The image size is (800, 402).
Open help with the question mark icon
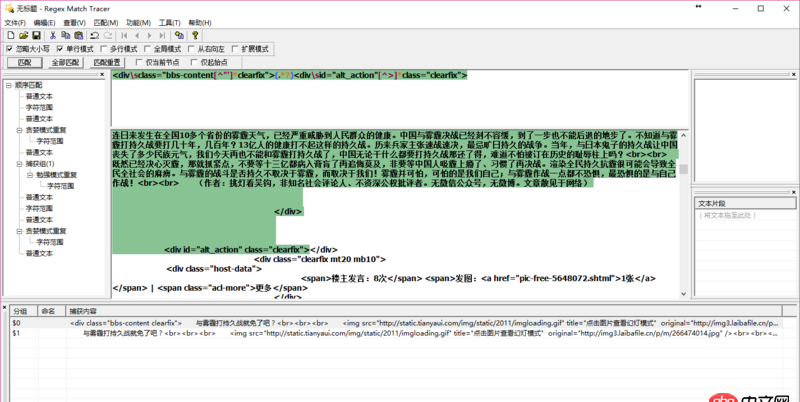pyautogui.click(x=195, y=35)
